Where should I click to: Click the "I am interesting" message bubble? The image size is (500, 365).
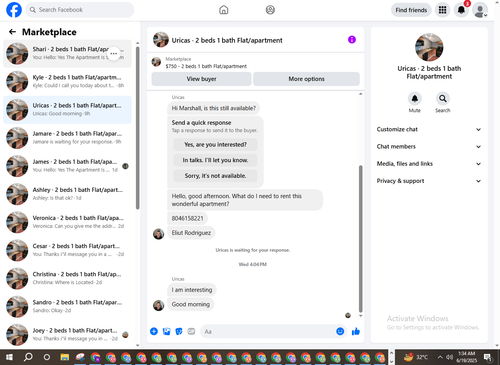point(192,290)
